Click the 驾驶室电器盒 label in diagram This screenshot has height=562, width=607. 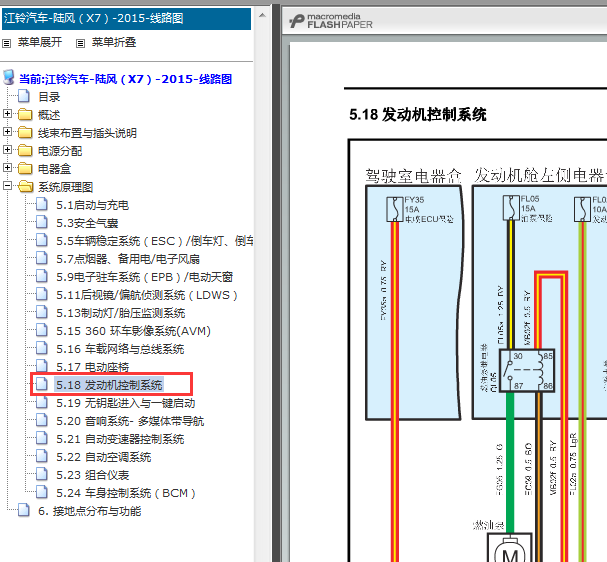click(x=413, y=176)
